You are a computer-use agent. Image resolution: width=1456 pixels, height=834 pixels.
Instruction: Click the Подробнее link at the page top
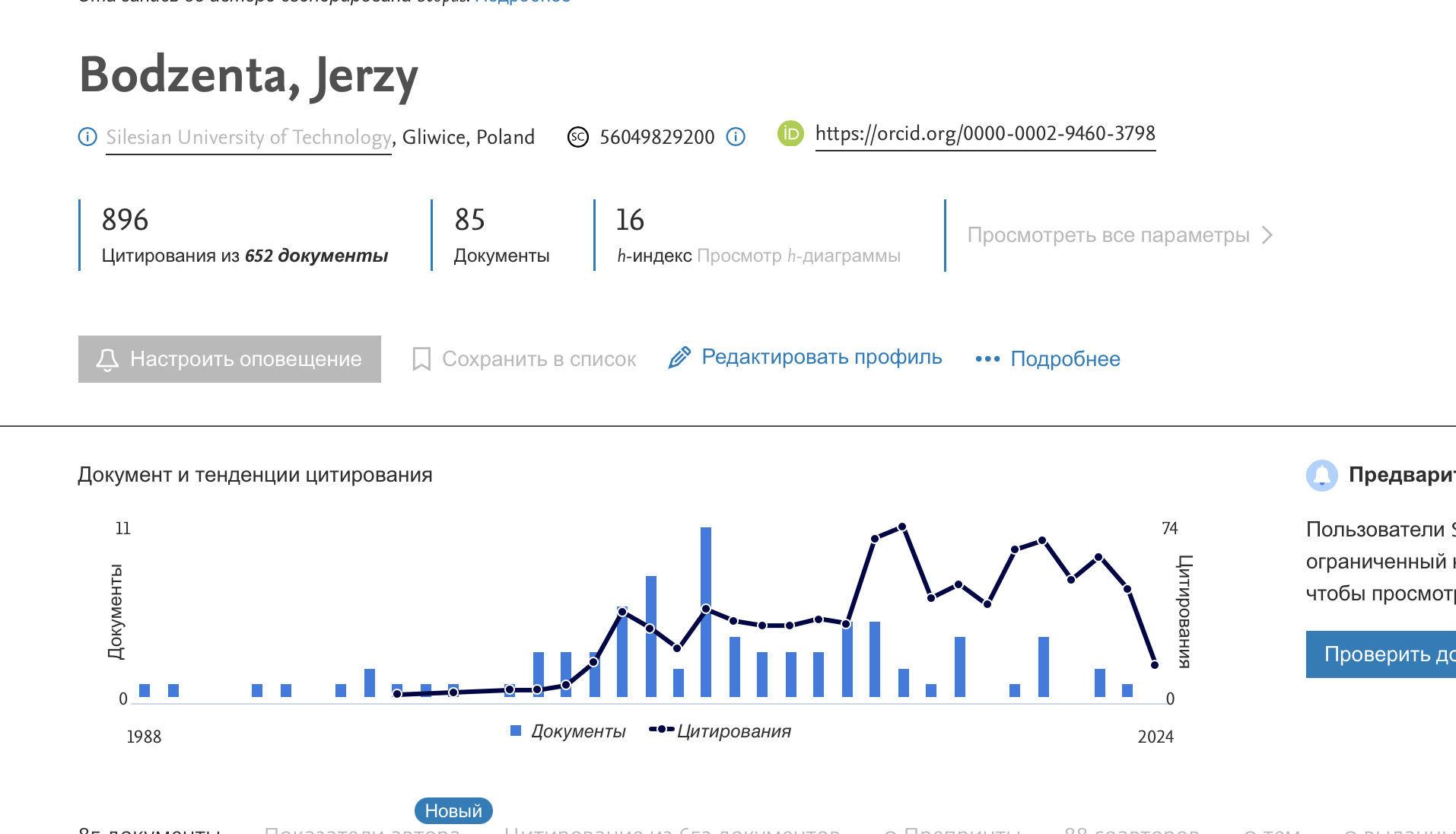(x=523, y=2)
